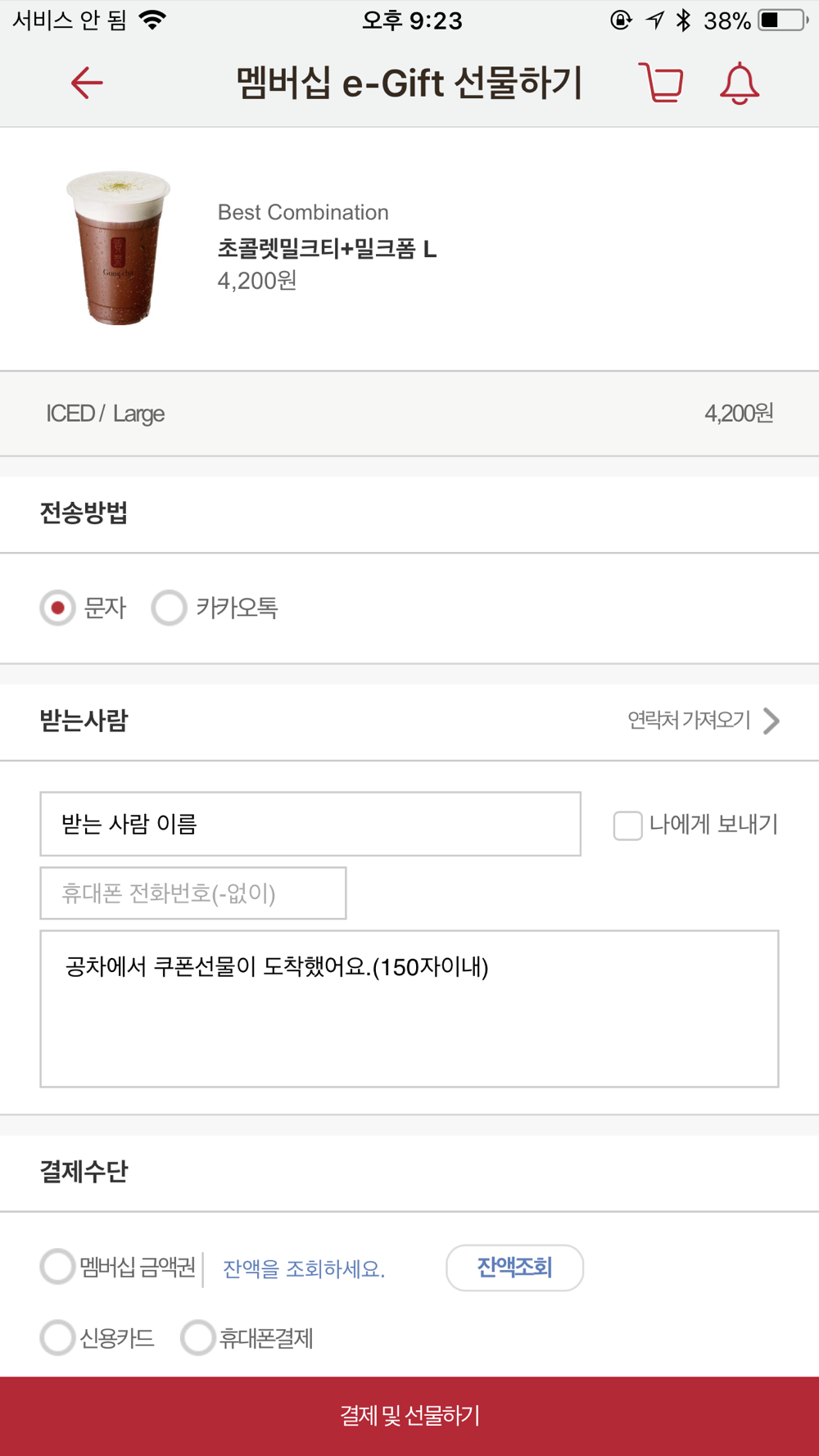The image size is (819, 1456).
Task: Tap the Bluetooth status icon
Action: click(x=683, y=20)
